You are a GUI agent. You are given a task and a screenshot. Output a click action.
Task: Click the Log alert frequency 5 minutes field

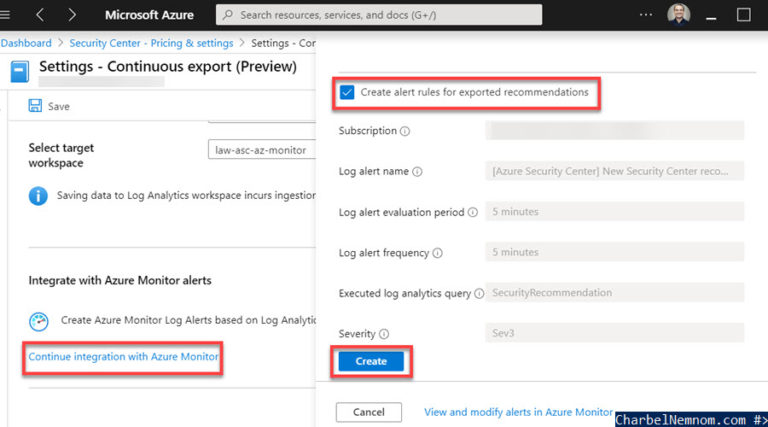click(x=615, y=252)
